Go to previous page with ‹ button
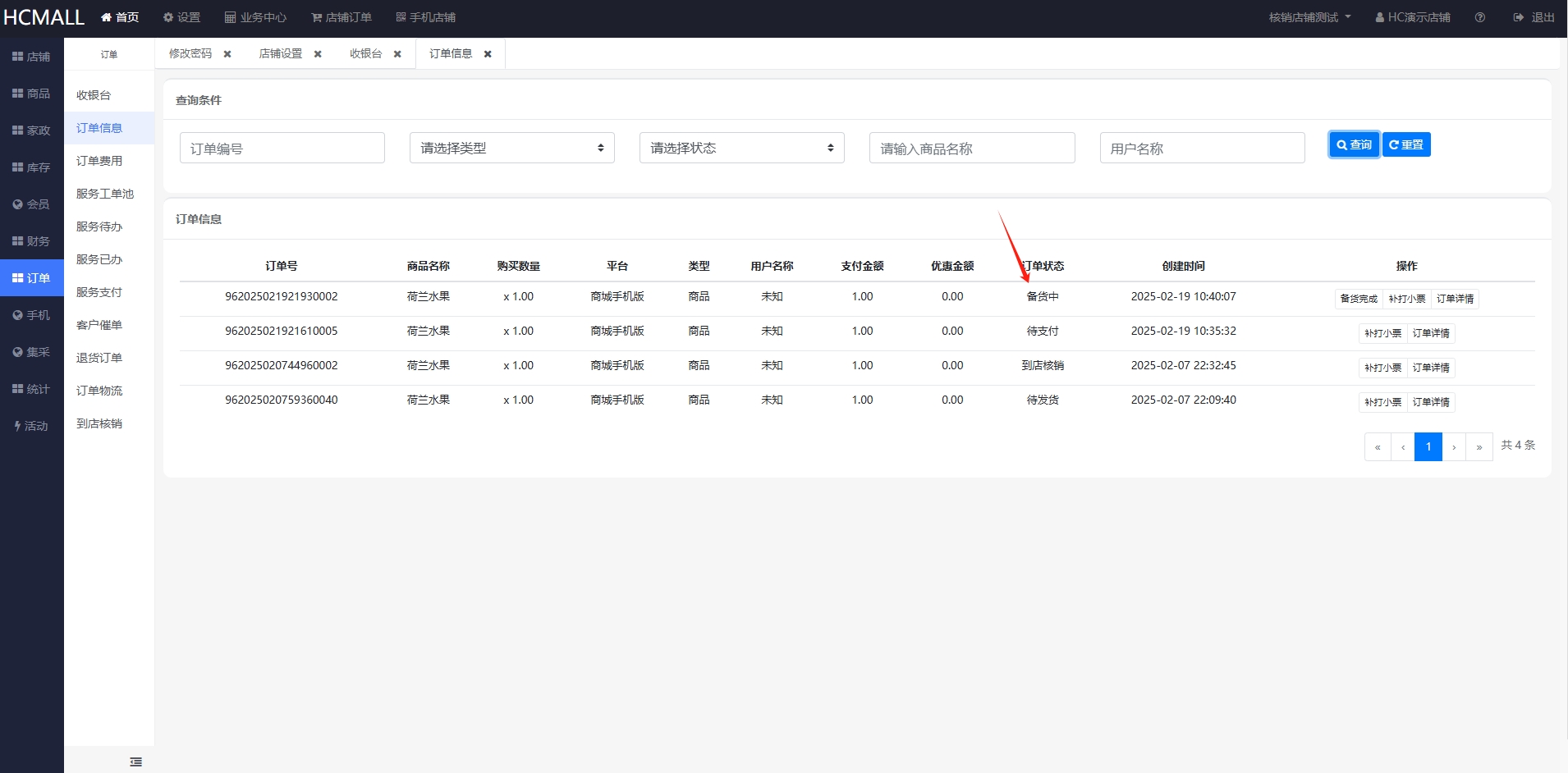 coord(1403,447)
